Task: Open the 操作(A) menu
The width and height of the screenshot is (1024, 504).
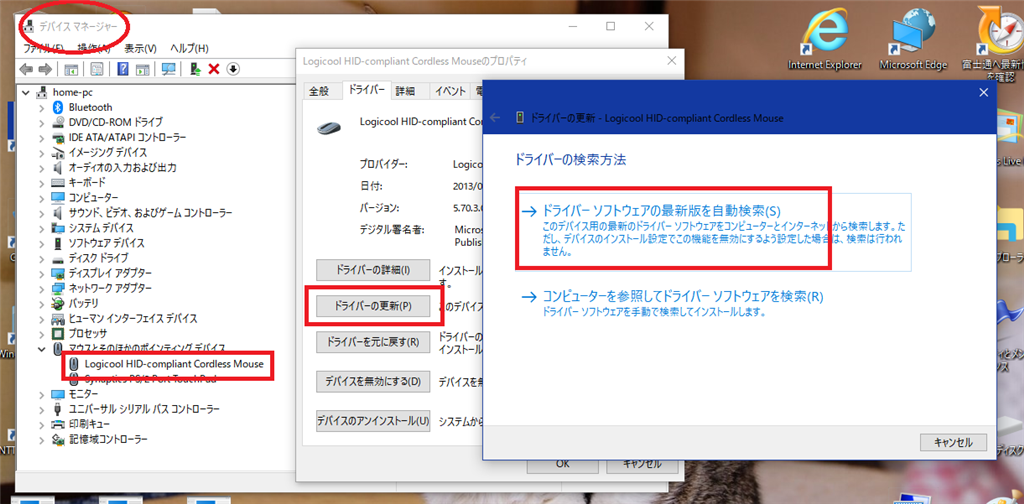Action: pos(93,48)
